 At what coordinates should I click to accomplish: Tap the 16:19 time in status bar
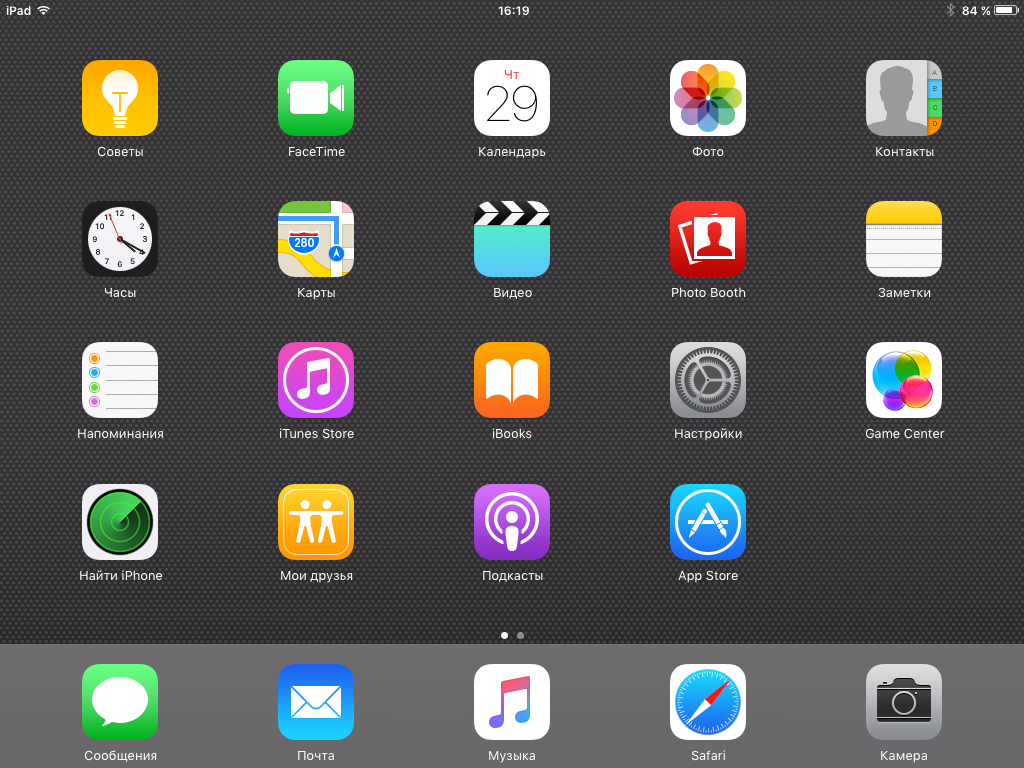(x=513, y=10)
